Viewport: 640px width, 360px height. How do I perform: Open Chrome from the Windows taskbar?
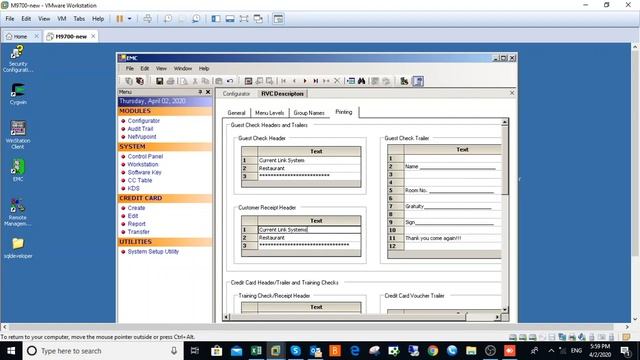coord(433,351)
